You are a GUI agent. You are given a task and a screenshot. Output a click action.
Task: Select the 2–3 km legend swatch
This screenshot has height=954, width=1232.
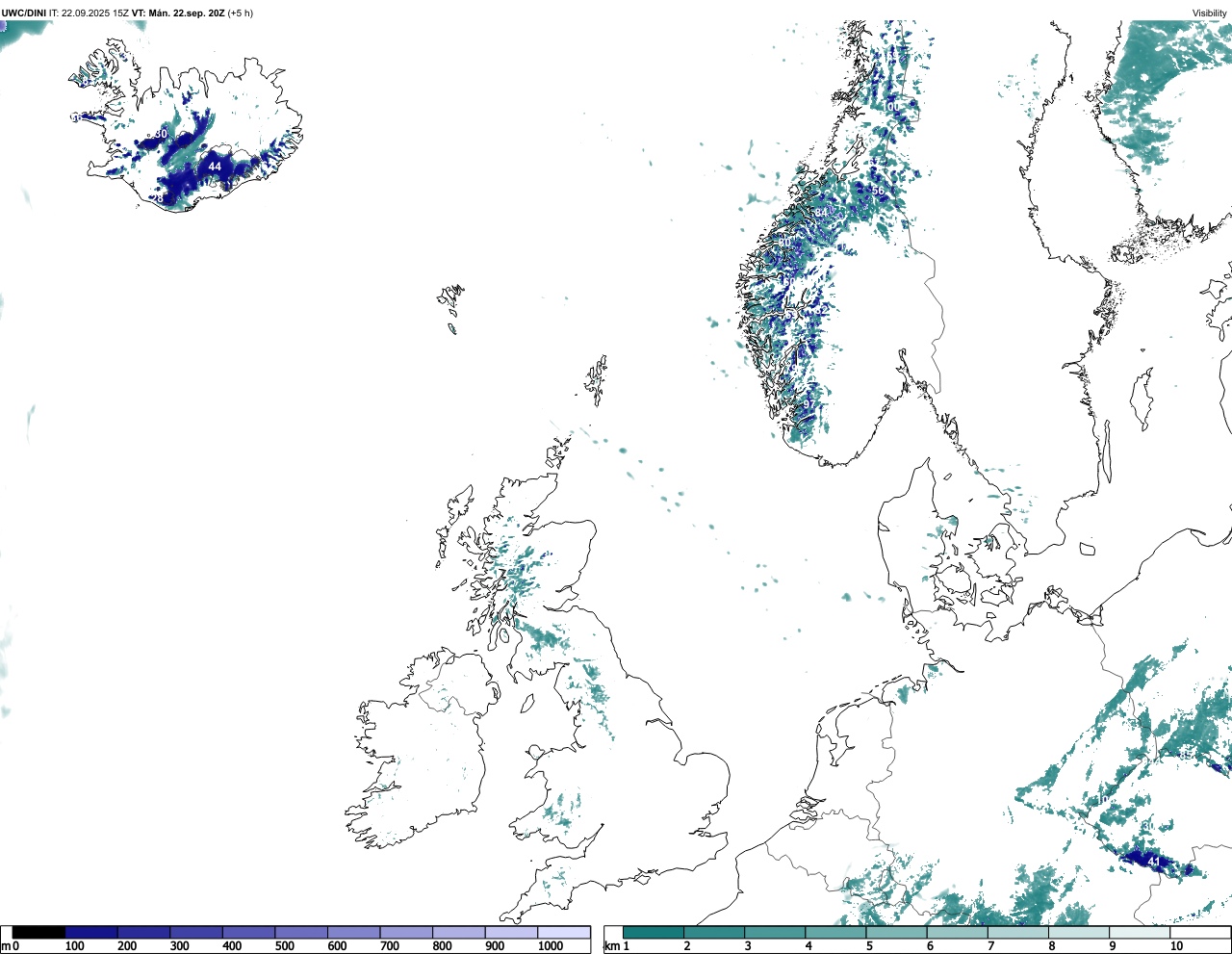click(x=714, y=933)
